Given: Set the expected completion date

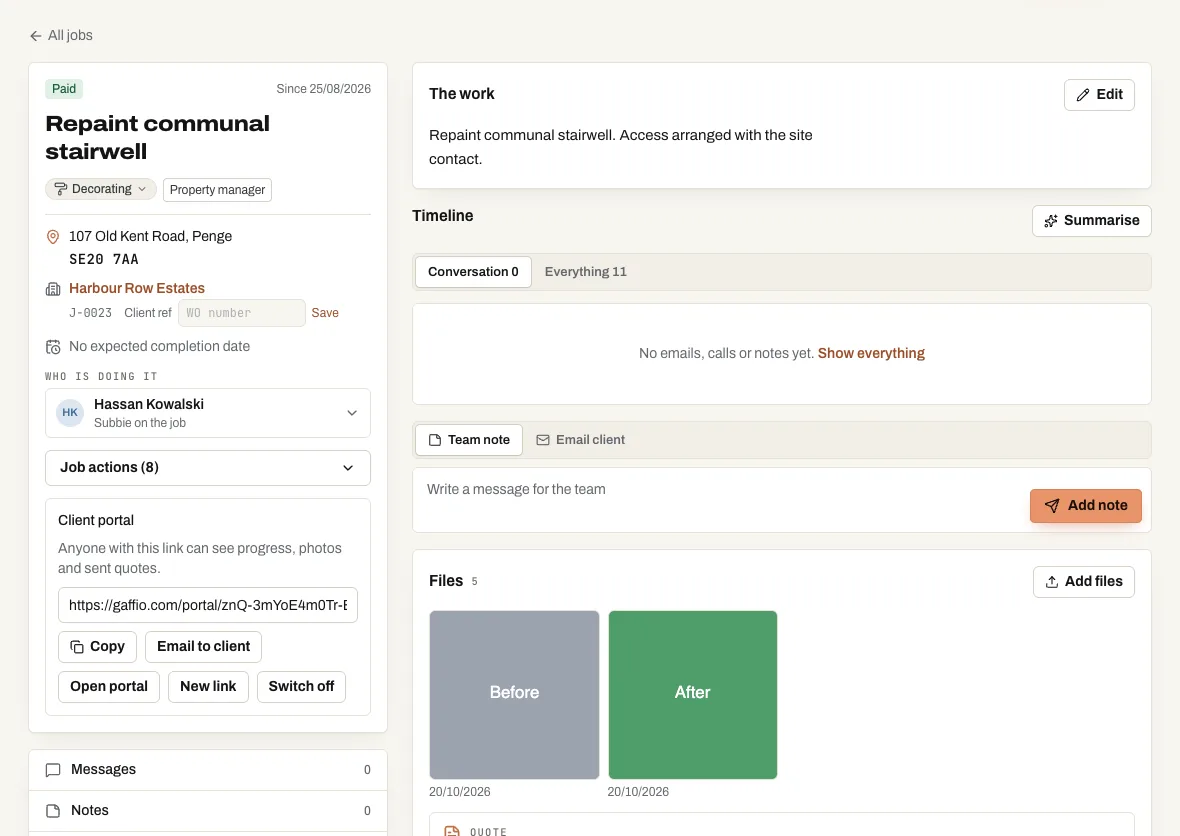Looking at the screenshot, I should tap(160, 347).
